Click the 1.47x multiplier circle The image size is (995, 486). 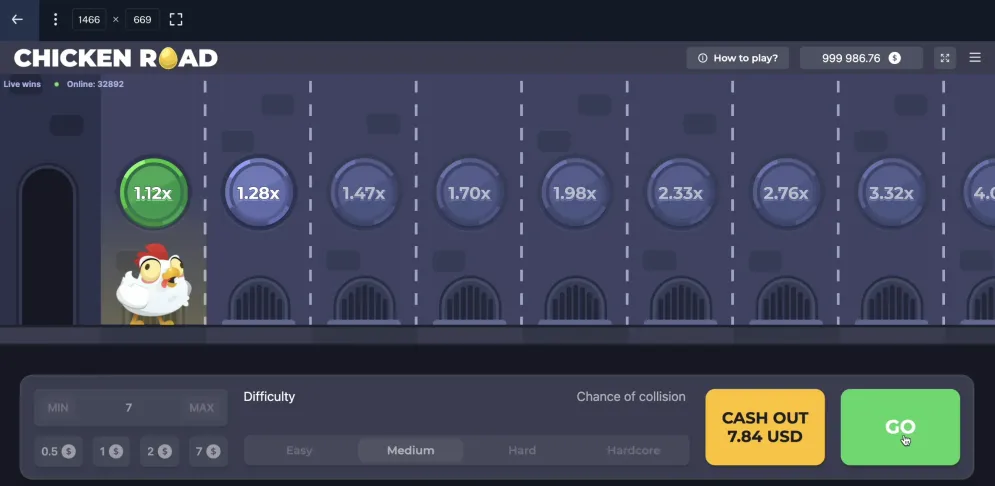pos(364,193)
